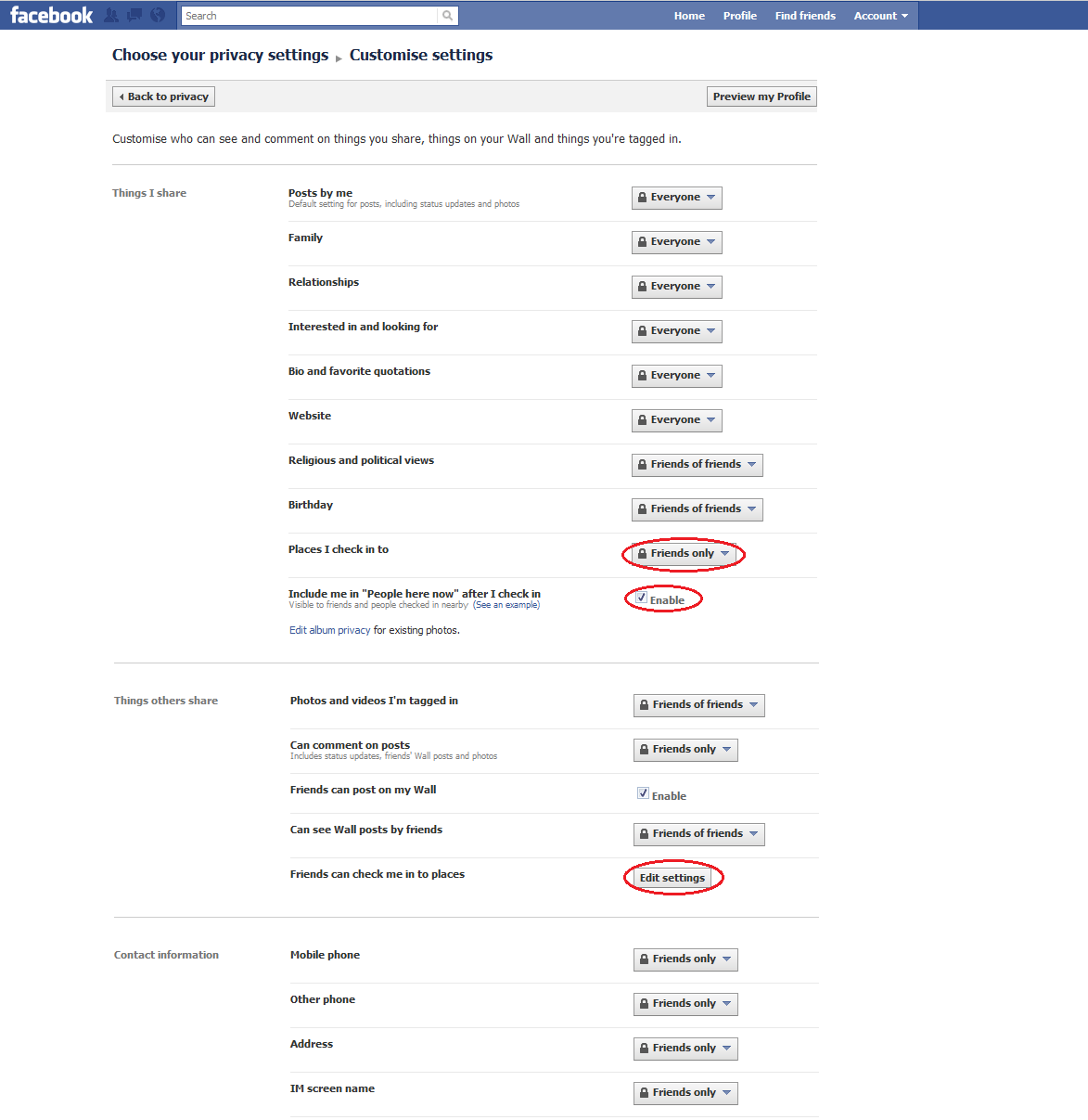
Task: Open the Mobile phone audience dropdown
Action: pyautogui.click(x=685, y=959)
